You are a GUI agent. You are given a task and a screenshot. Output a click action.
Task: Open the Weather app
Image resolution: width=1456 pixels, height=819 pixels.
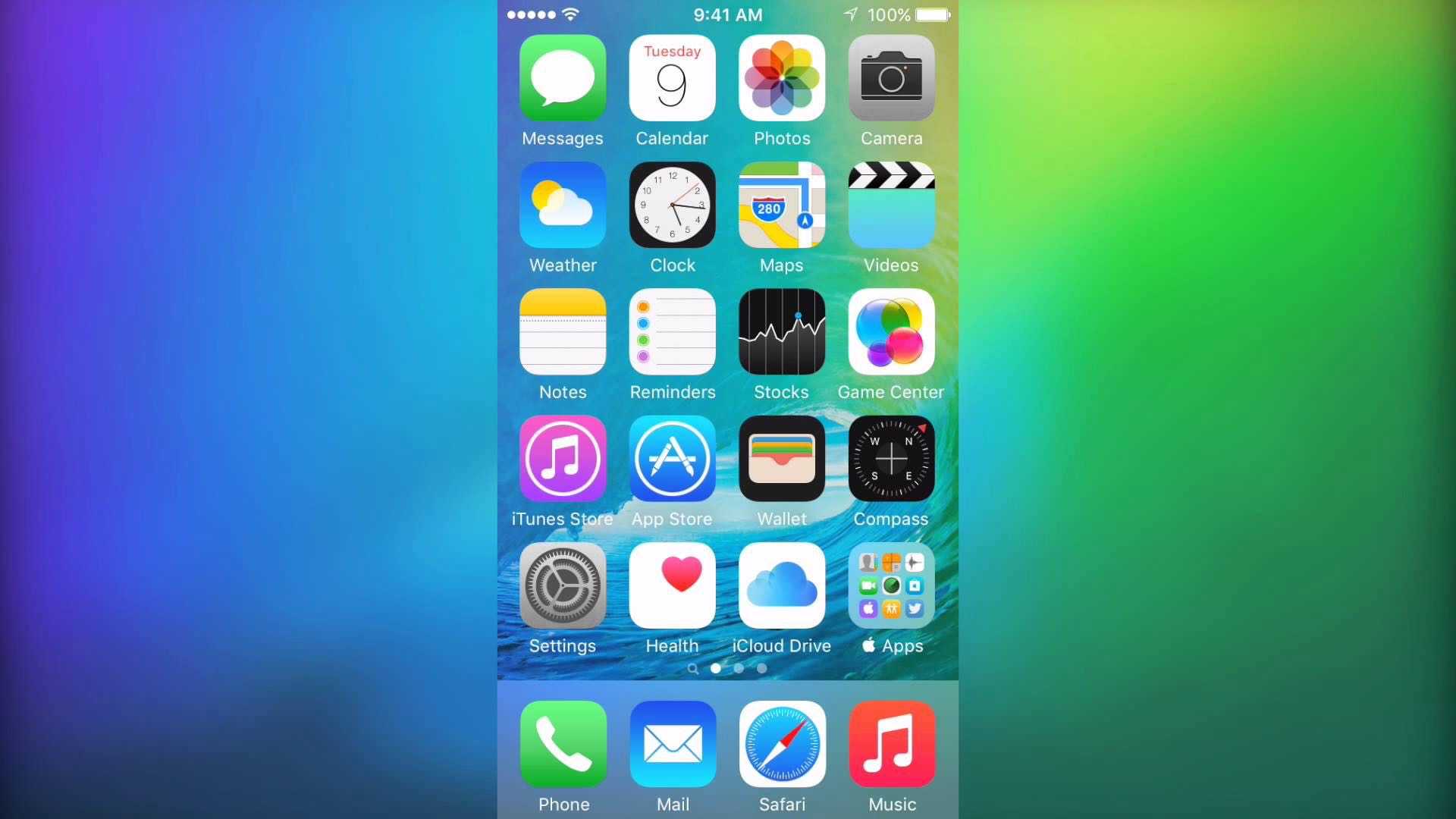(x=562, y=207)
